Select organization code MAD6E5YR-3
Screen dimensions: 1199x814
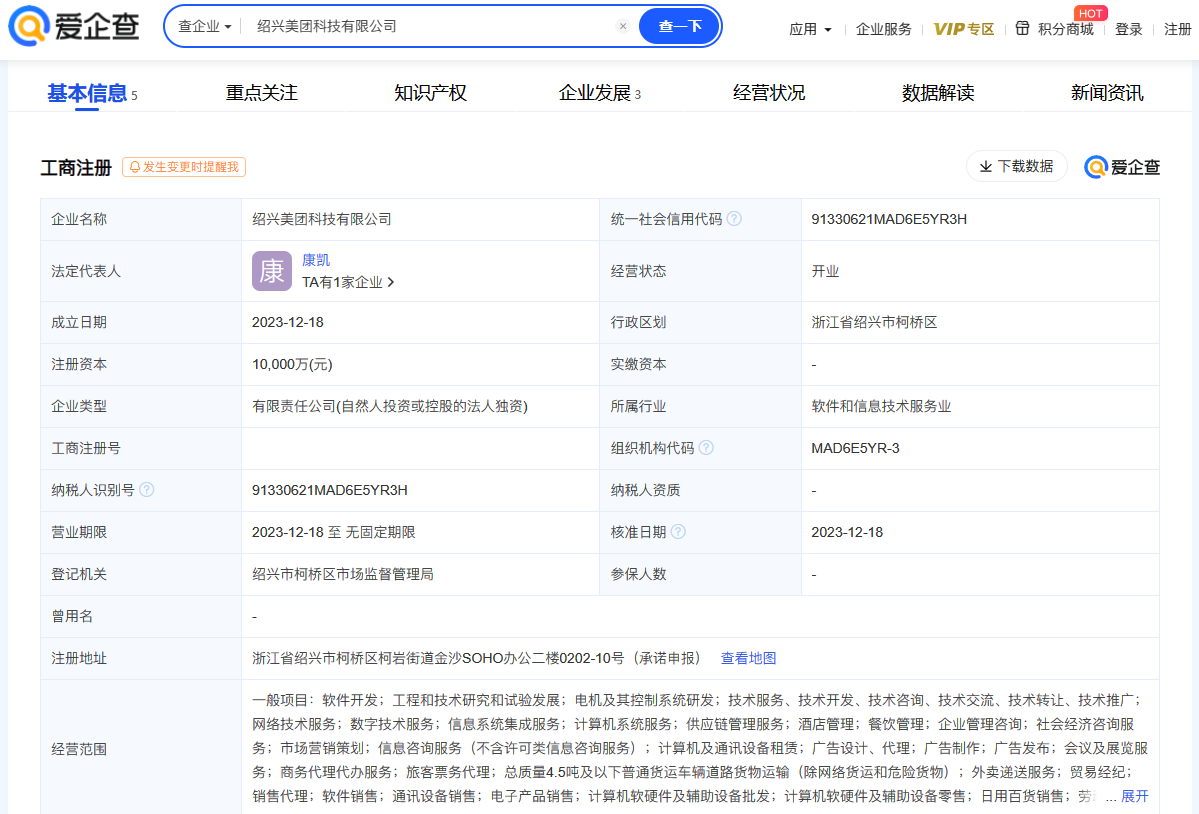855,448
